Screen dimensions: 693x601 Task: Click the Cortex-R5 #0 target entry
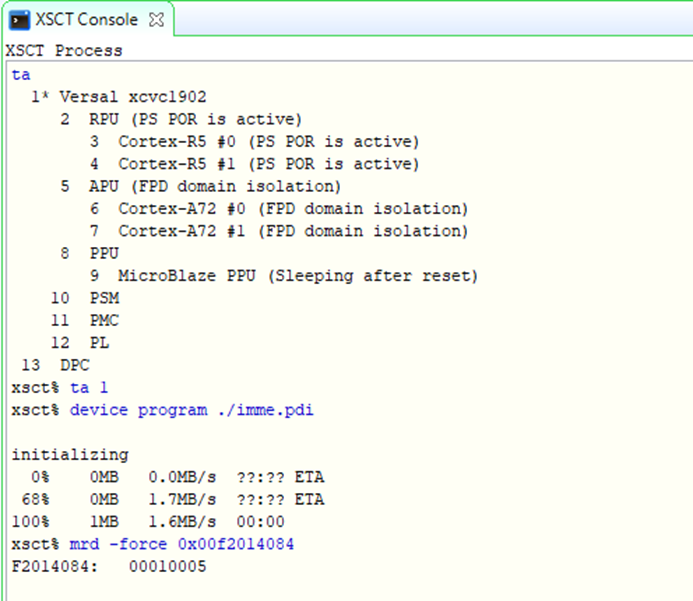pyautogui.click(x=268, y=142)
